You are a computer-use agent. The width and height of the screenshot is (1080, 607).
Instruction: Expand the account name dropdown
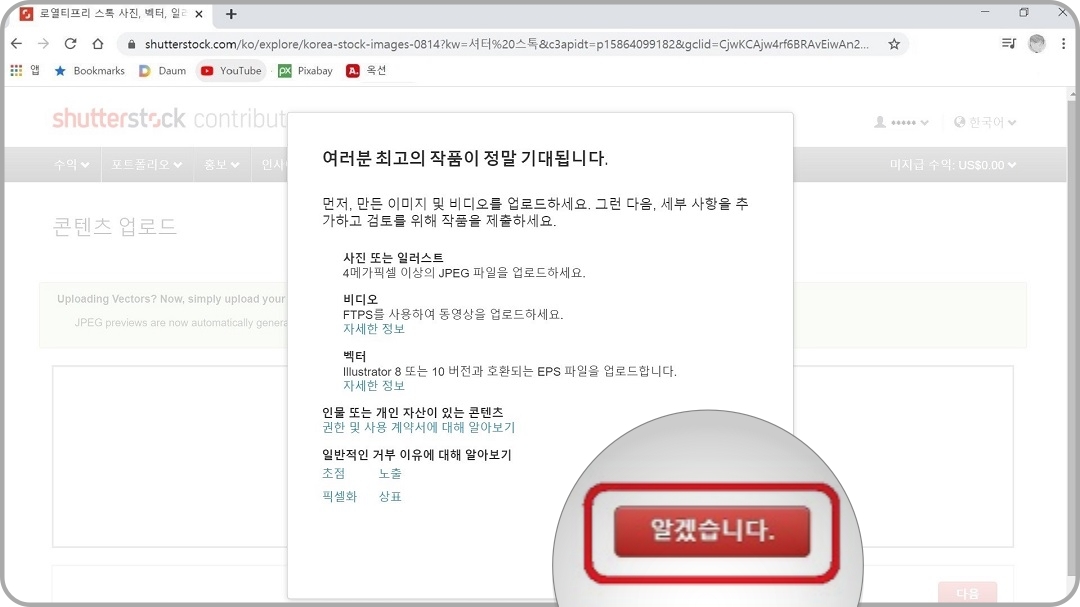click(900, 122)
